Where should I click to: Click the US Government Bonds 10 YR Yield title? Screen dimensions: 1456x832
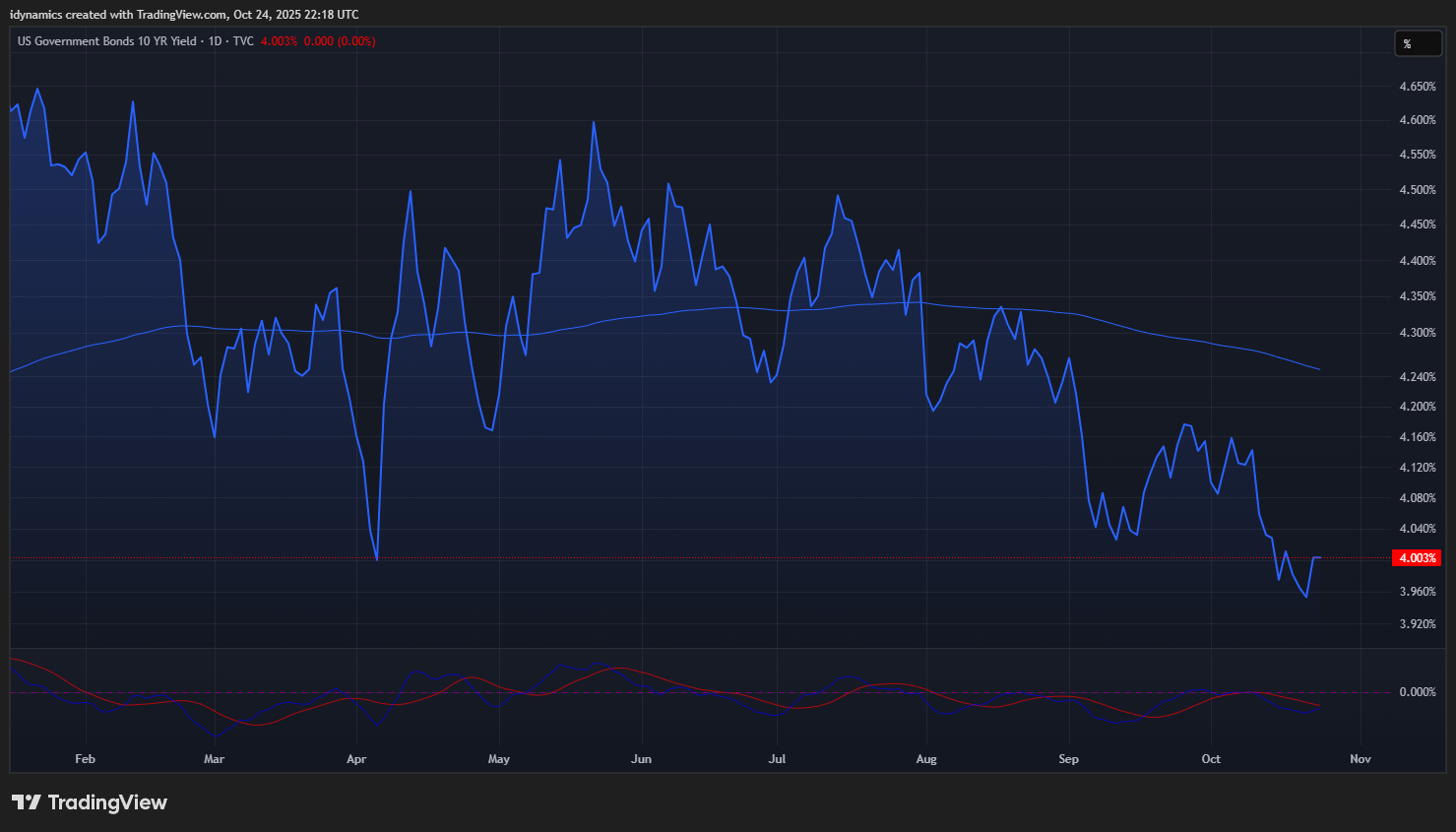coord(106,41)
